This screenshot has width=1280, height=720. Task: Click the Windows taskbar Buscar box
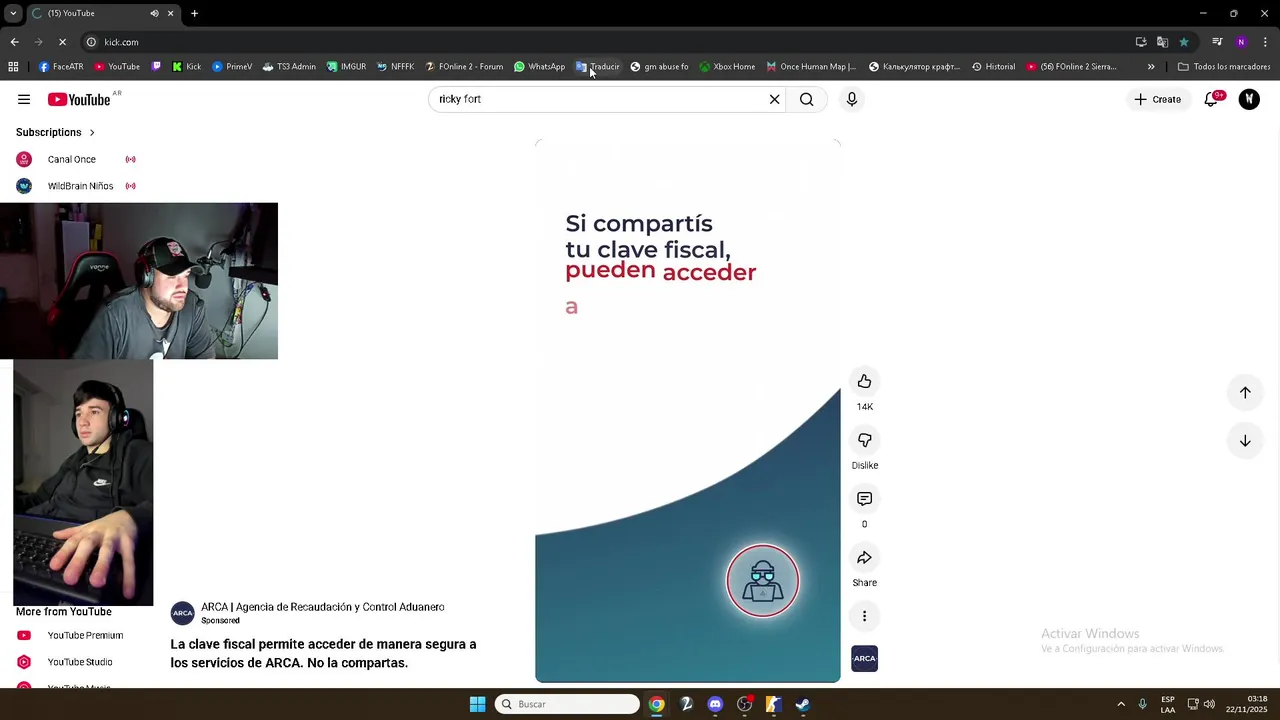click(x=567, y=704)
